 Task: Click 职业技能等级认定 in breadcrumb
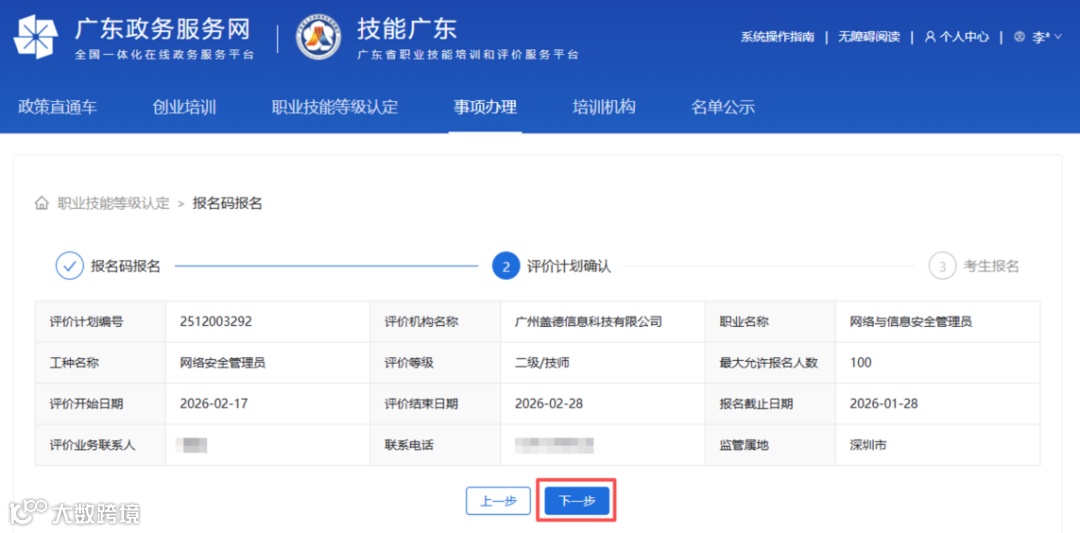coord(113,203)
